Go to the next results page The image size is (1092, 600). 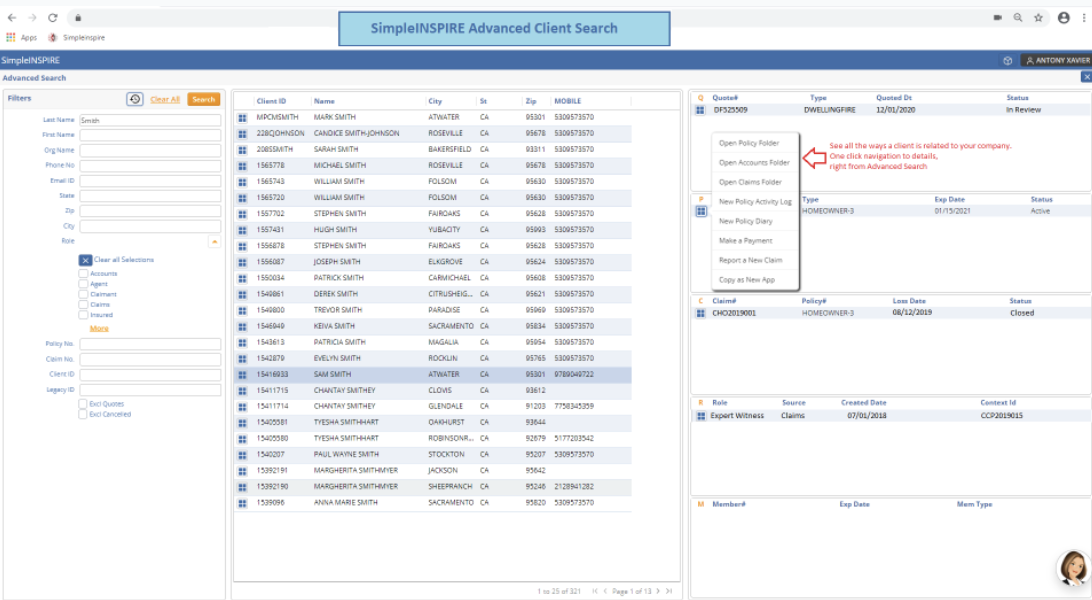coord(658,591)
